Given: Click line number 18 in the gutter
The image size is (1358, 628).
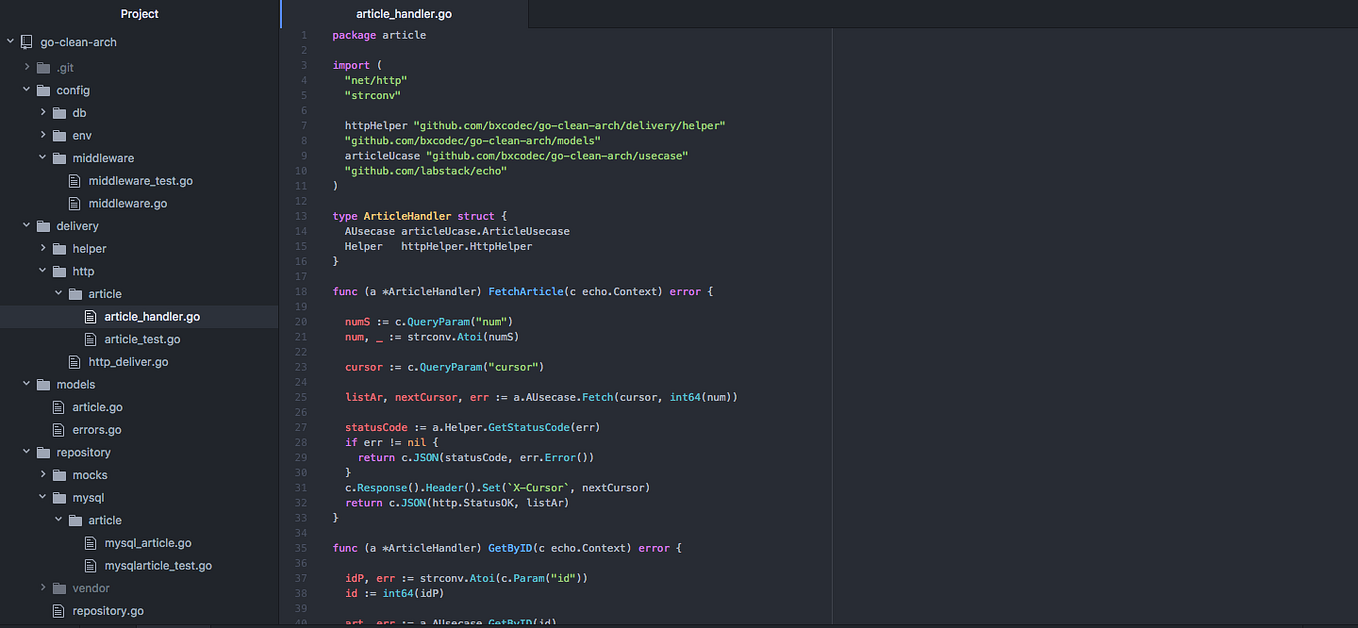Looking at the screenshot, I should coord(302,292).
